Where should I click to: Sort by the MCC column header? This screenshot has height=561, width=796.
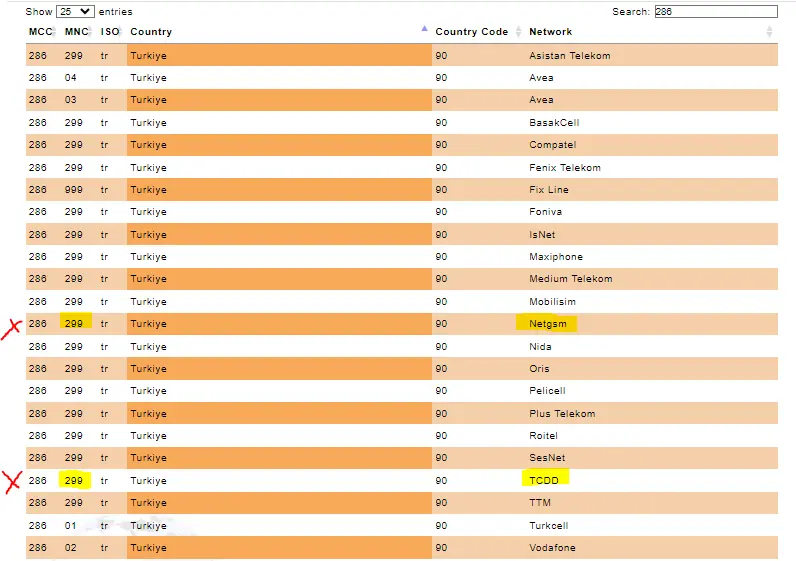pos(41,32)
